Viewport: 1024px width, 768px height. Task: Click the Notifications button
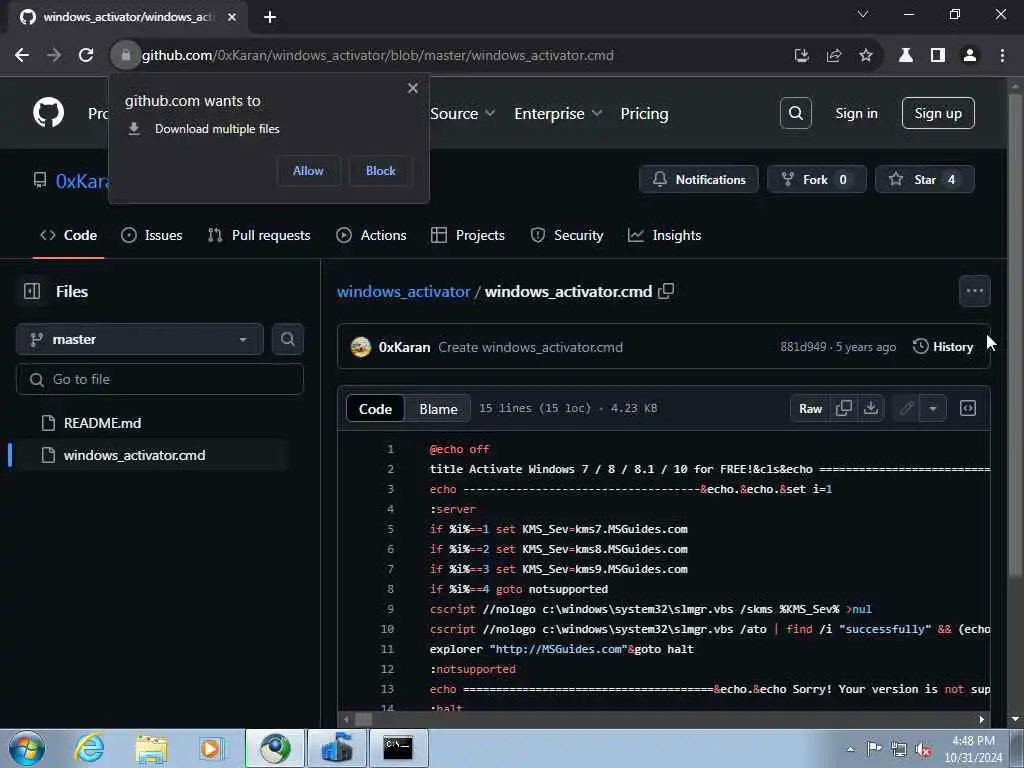(x=699, y=180)
